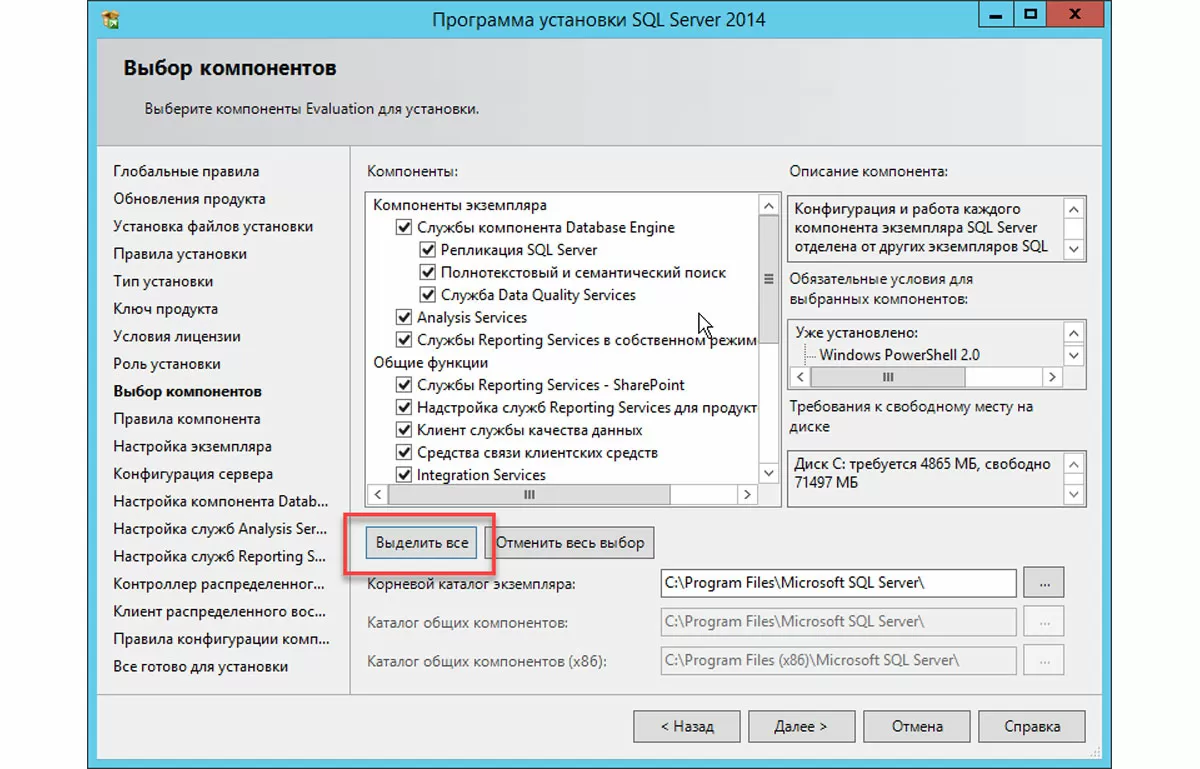Proceed with the Далее button

(x=801, y=727)
